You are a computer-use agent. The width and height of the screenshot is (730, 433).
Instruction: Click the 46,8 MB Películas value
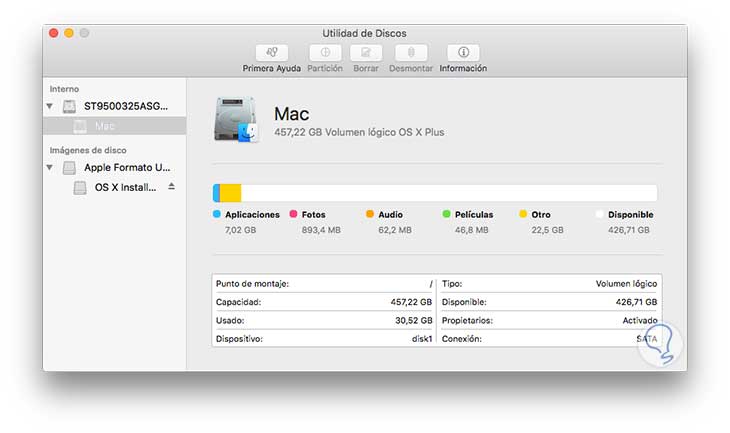click(472, 230)
